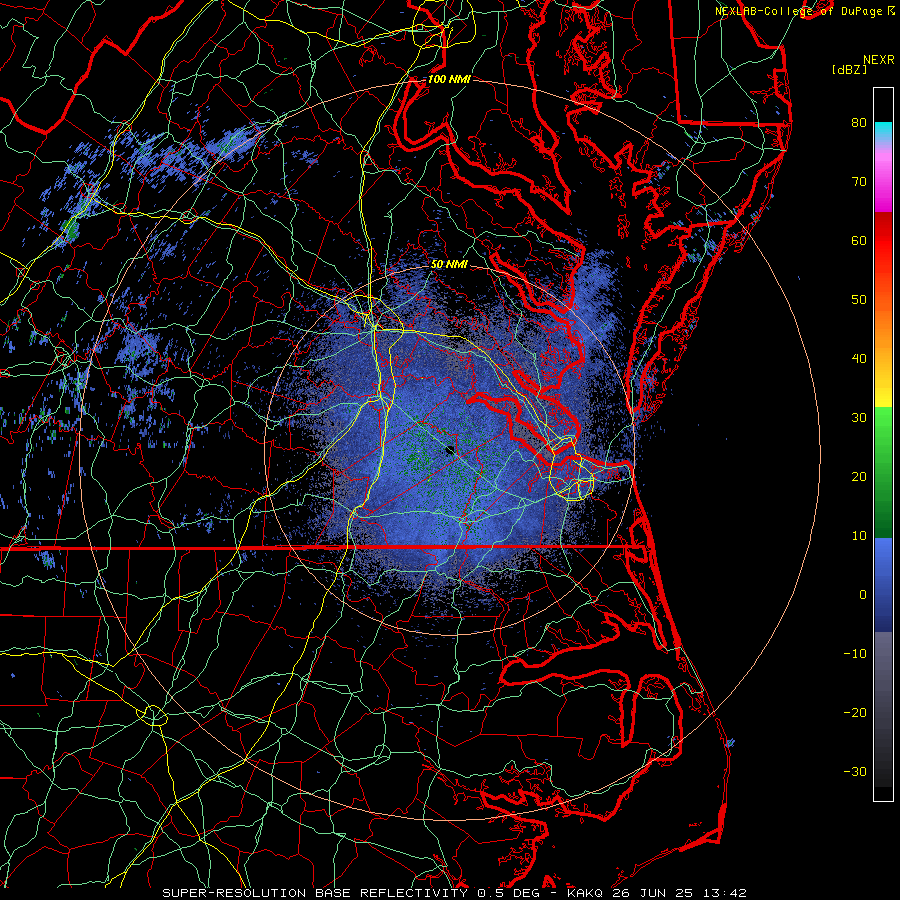Click the KAKQ radar site marker at map center
The image size is (900, 900).
click(450, 450)
